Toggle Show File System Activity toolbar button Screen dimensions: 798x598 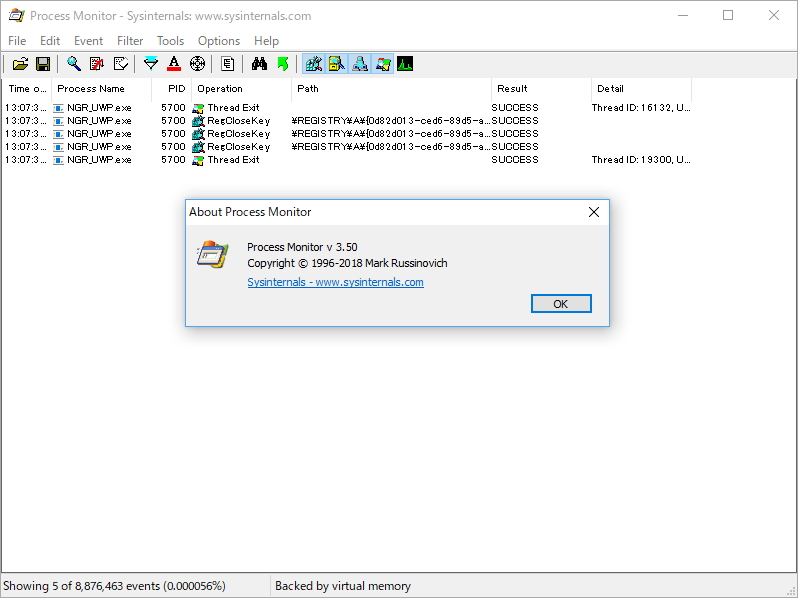tap(336, 64)
